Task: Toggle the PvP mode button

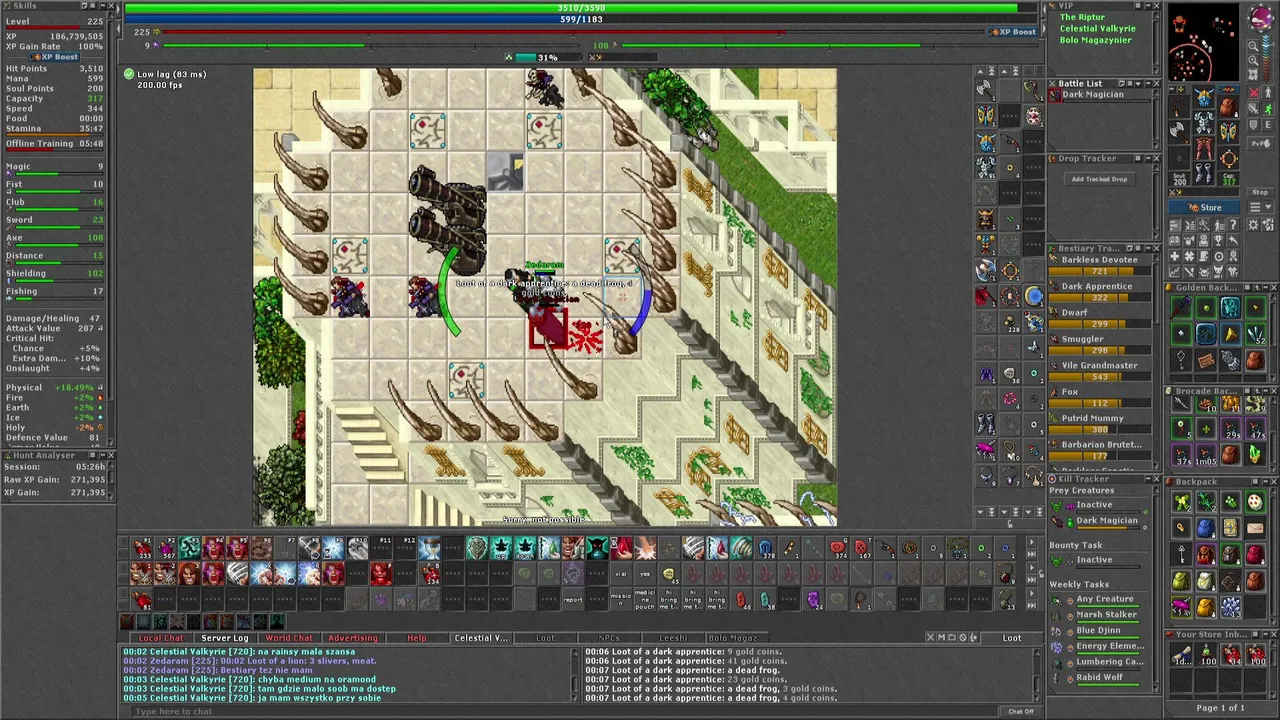Action: point(1261,143)
